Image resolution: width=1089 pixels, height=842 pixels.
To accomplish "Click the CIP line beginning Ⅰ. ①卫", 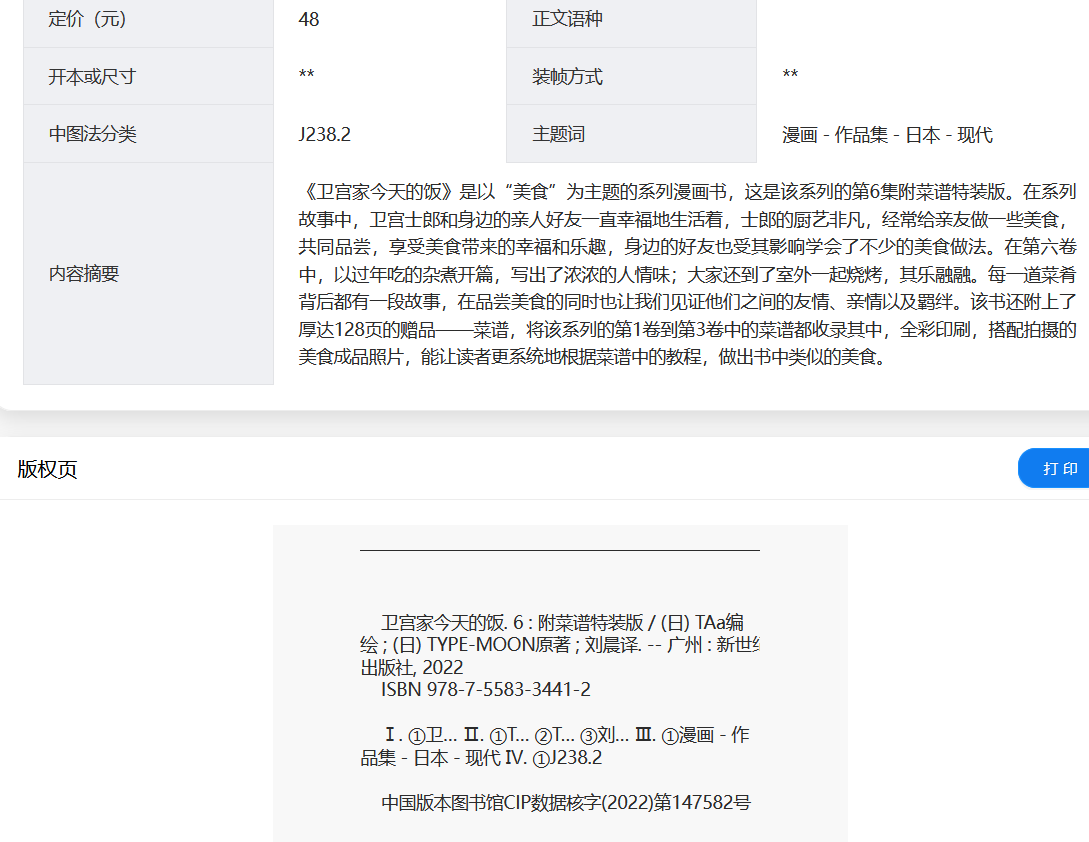I will tap(565, 736).
